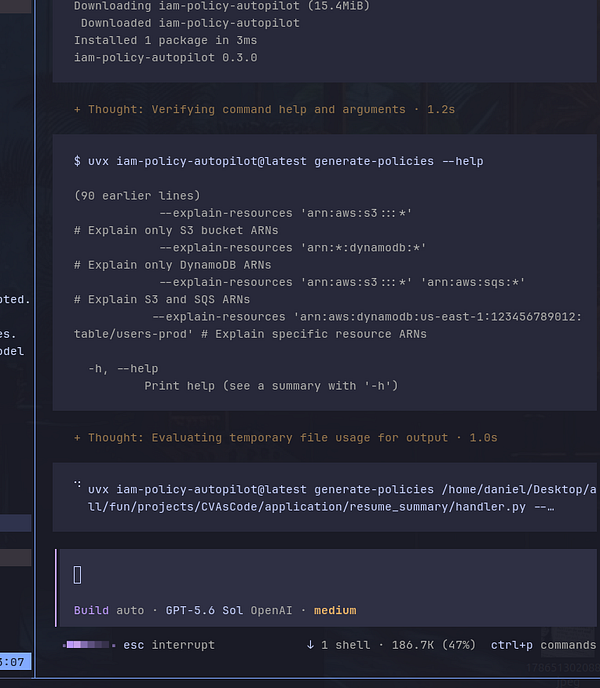Image resolution: width=600 pixels, height=688 pixels.
Task: Click the 'uvx iam-policy-autopilot@latest generate-policies --help' command line
Action: tap(279, 161)
